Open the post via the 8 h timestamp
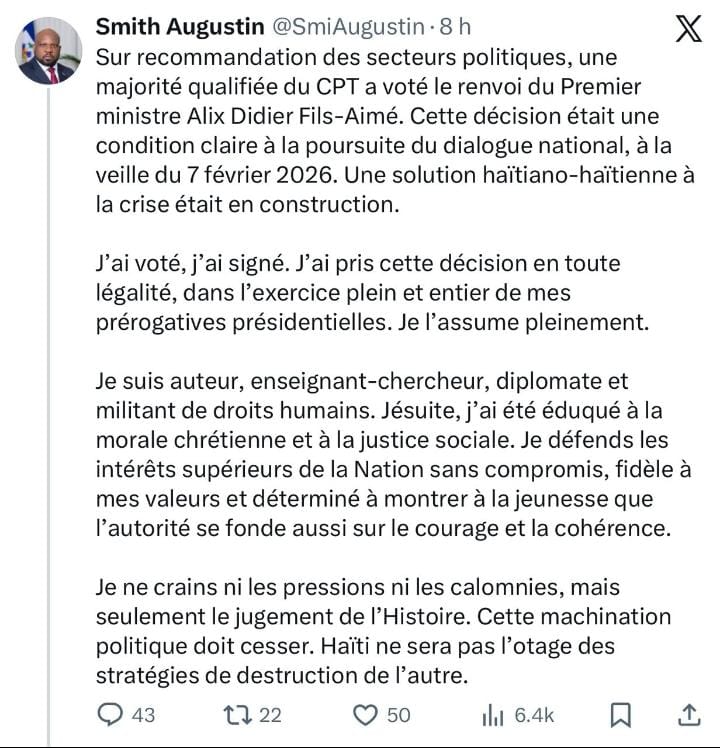The height and width of the screenshot is (748, 720). [x=446, y=27]
